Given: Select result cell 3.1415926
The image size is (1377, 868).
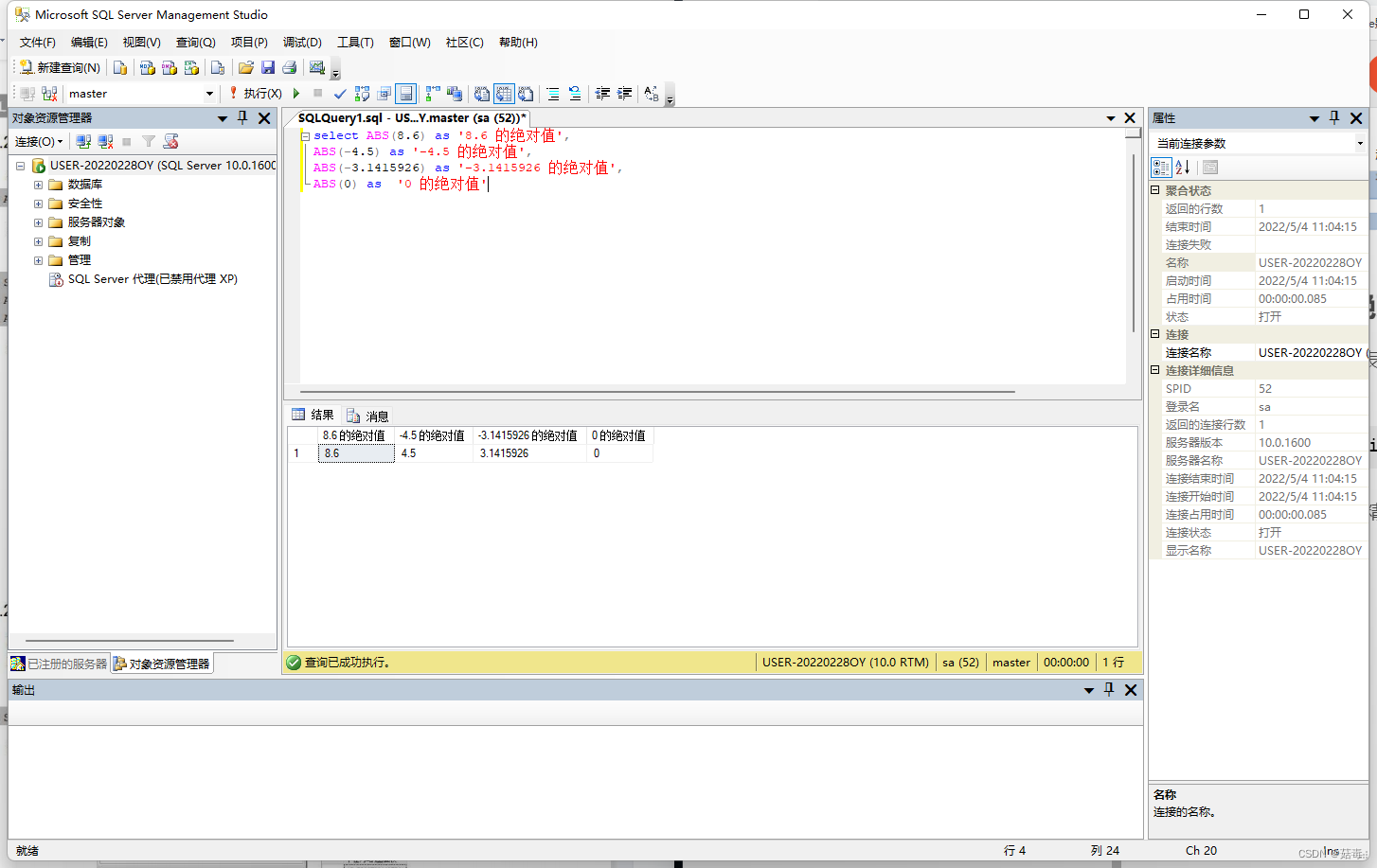Looking at the screenshot, I should pyautogui.click(x=529, y=453).
